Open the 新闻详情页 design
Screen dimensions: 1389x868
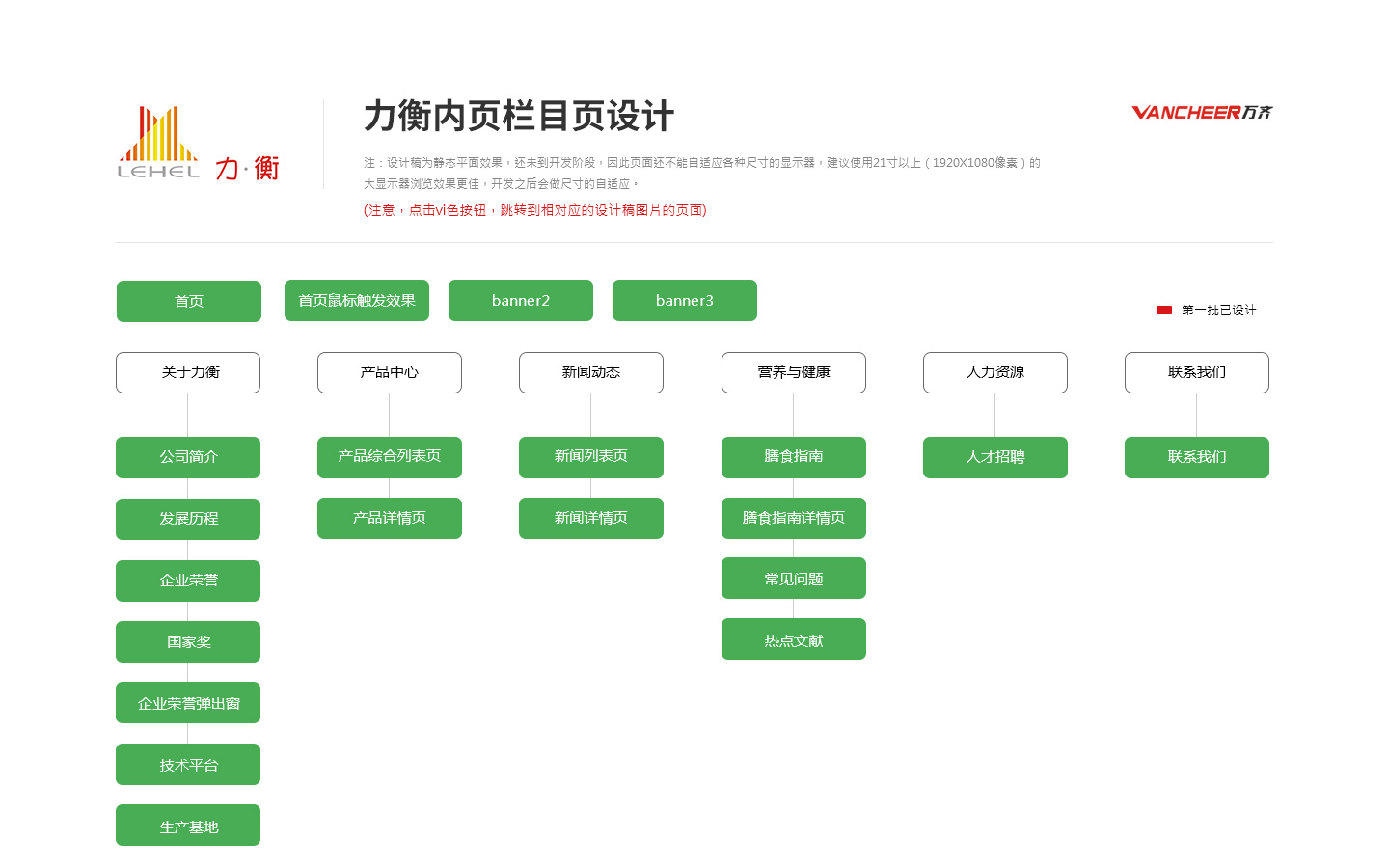pos(591,518)
